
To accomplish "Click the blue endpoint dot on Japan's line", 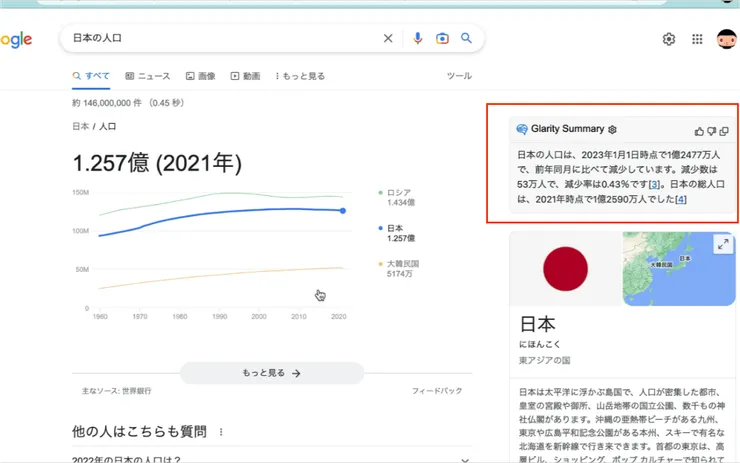I will tap(343, 211).
